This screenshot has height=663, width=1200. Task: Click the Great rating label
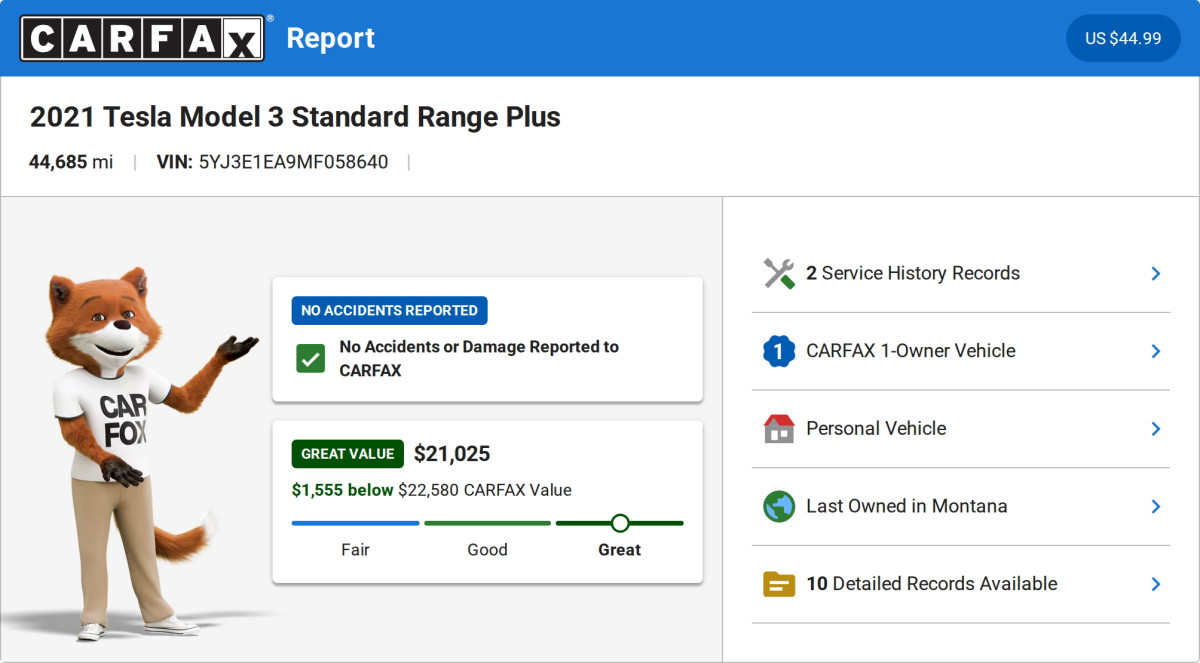click(x=620, y=550)
